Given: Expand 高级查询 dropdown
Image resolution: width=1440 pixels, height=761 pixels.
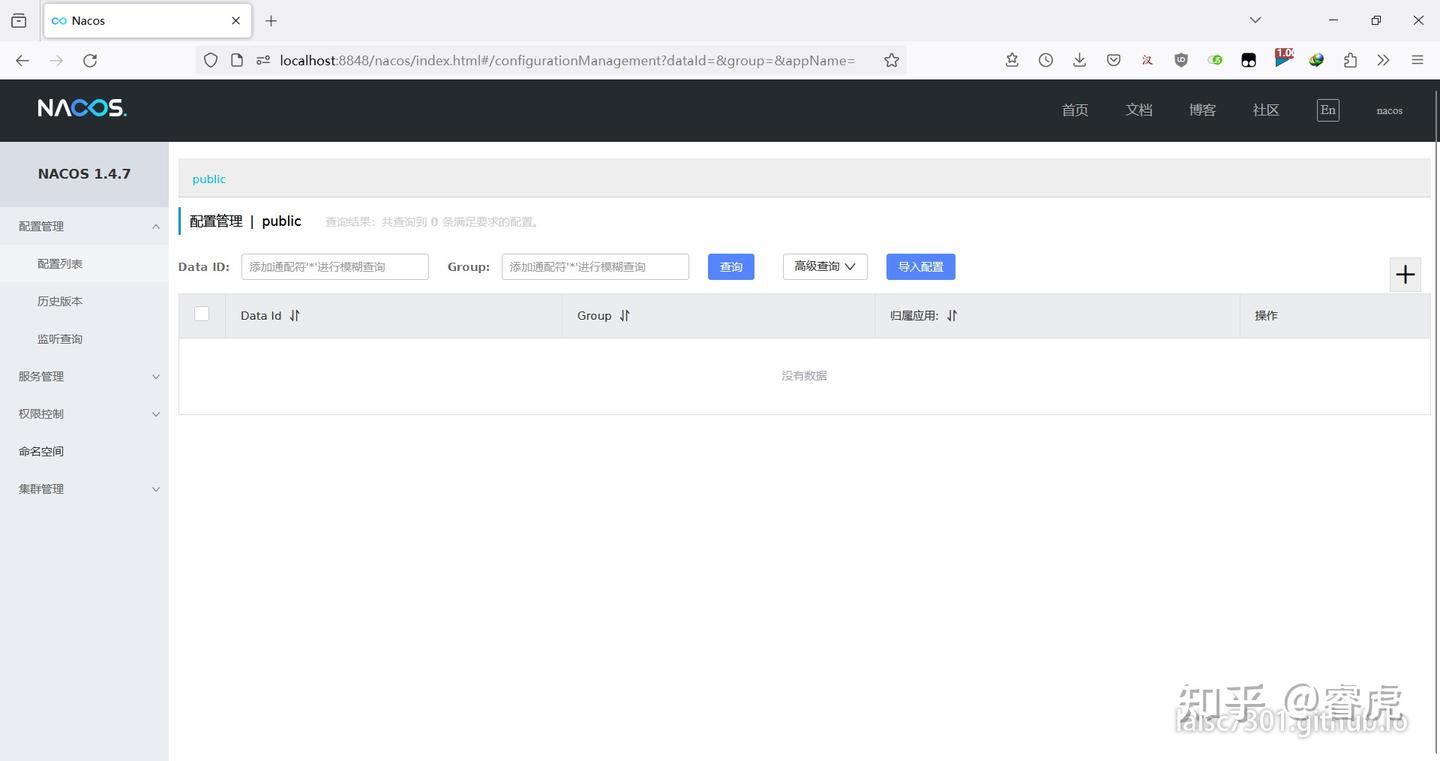Looking at the screenshot, I should click(825, 266).
